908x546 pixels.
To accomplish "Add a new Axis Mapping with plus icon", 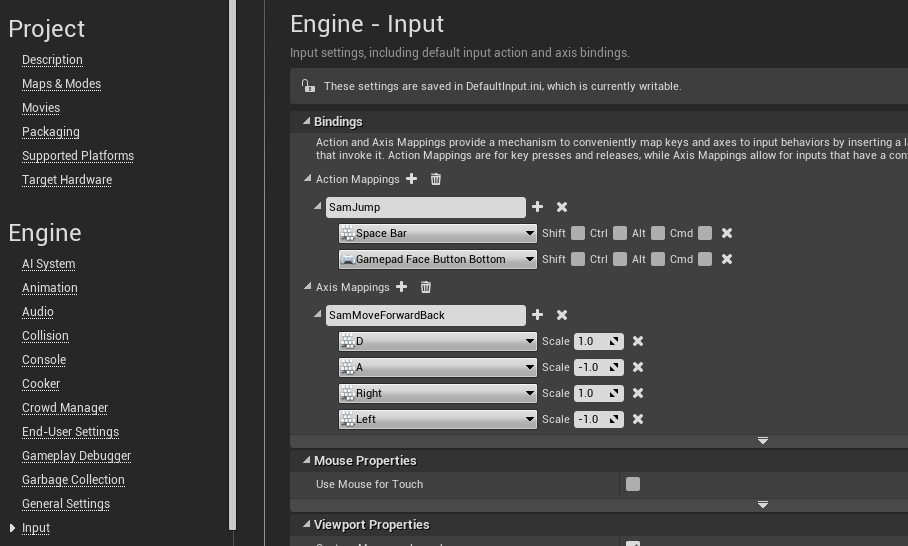I will point(402,287).
